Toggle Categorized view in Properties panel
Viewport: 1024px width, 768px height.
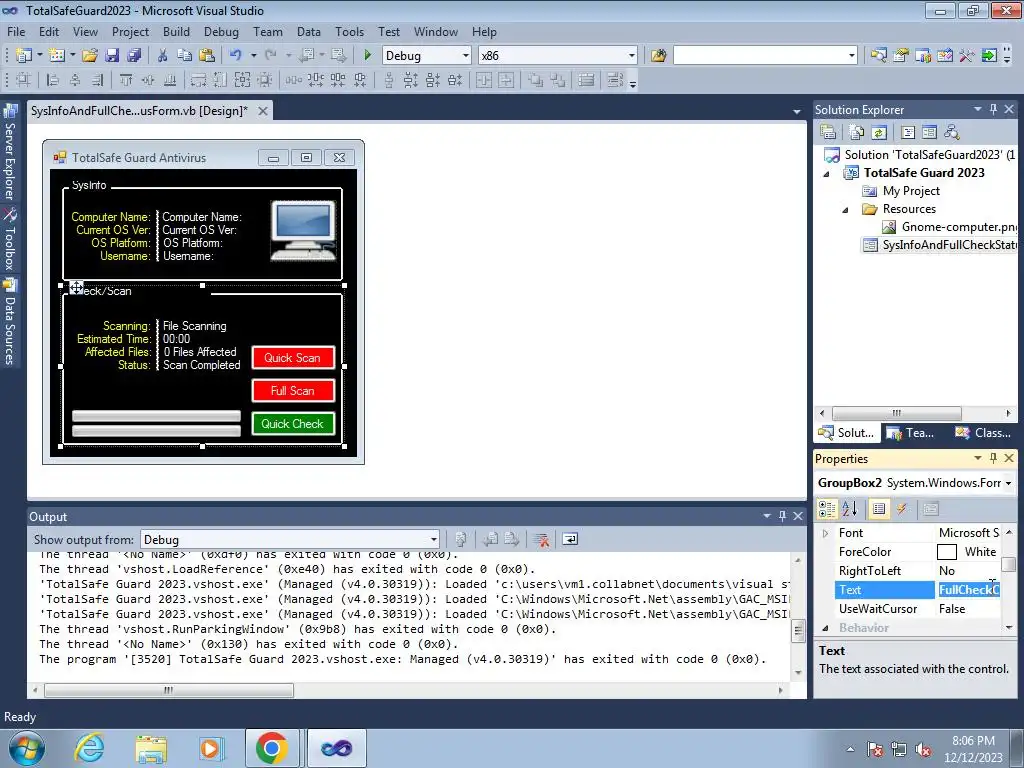[x=827, y=509]
